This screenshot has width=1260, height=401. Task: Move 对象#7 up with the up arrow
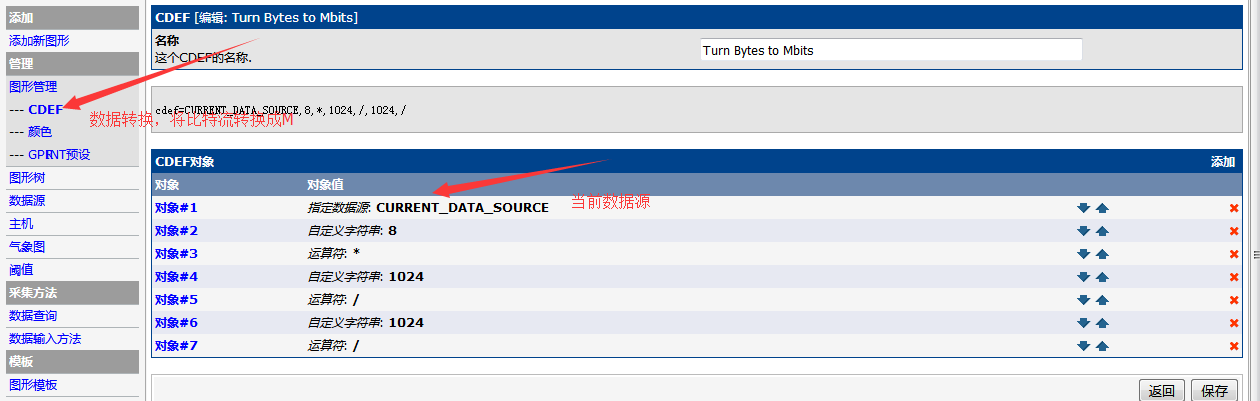(1102, 346)
